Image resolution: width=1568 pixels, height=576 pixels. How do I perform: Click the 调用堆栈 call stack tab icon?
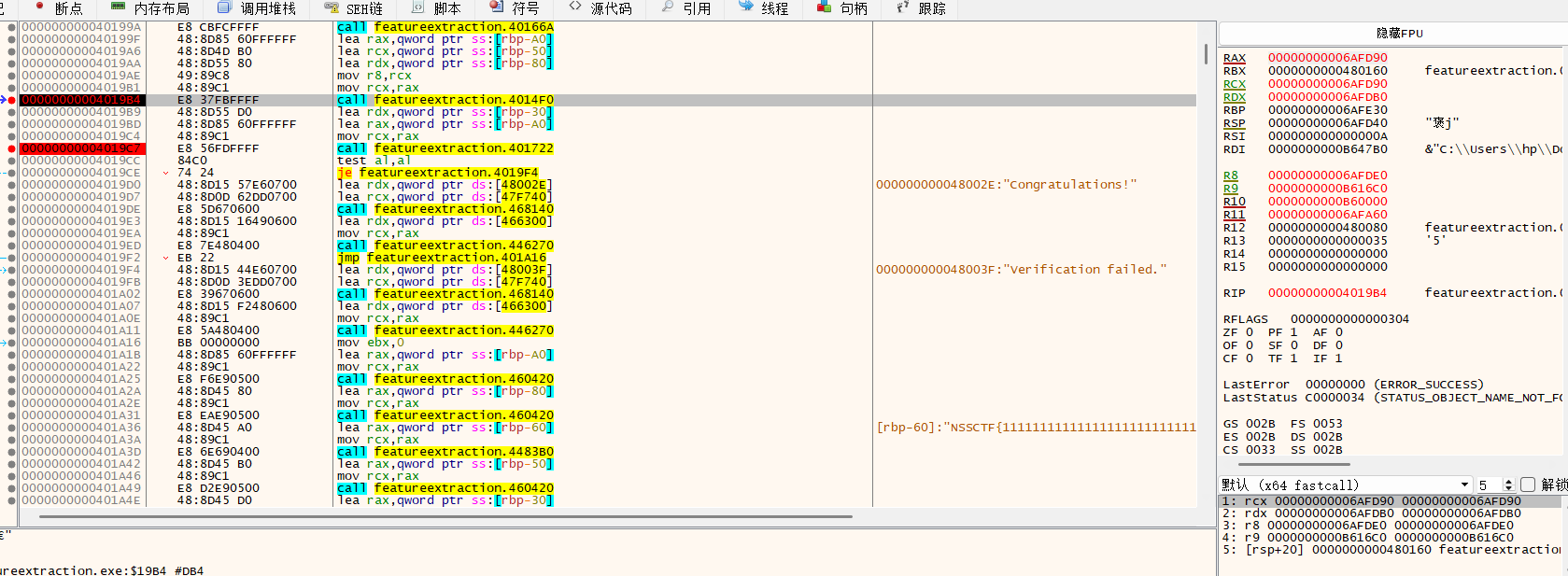[x=224, y=7]
